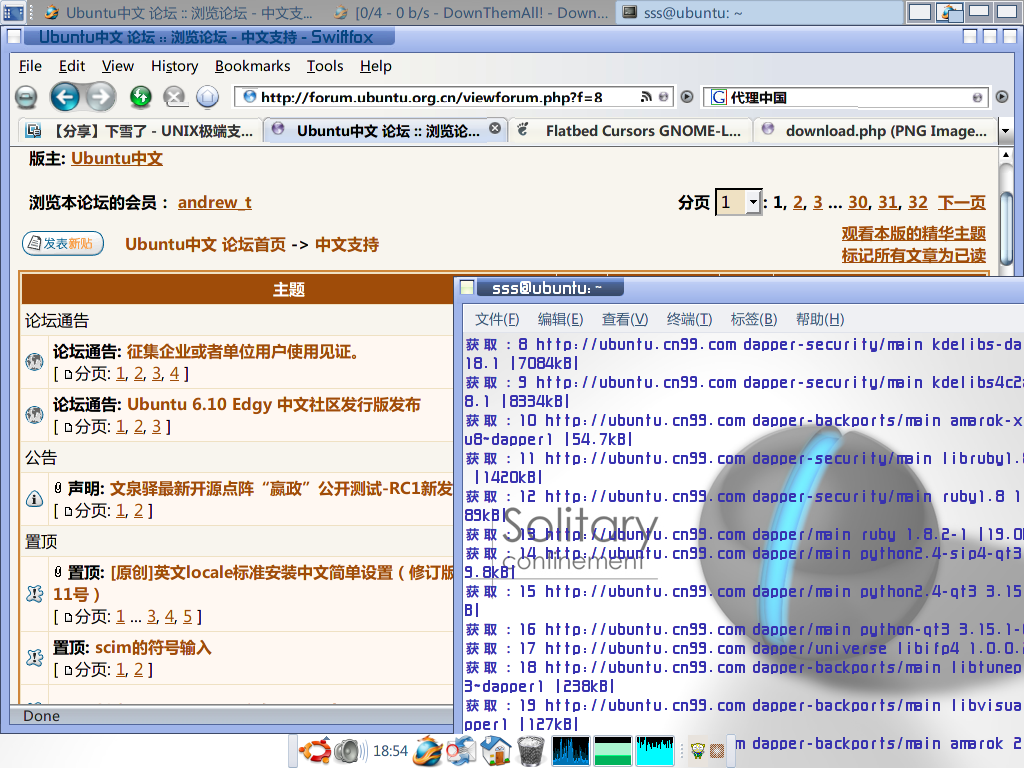Focus the 代理中国 search field
Viewport: 1024px width, 768px height.
click(848, 97)
